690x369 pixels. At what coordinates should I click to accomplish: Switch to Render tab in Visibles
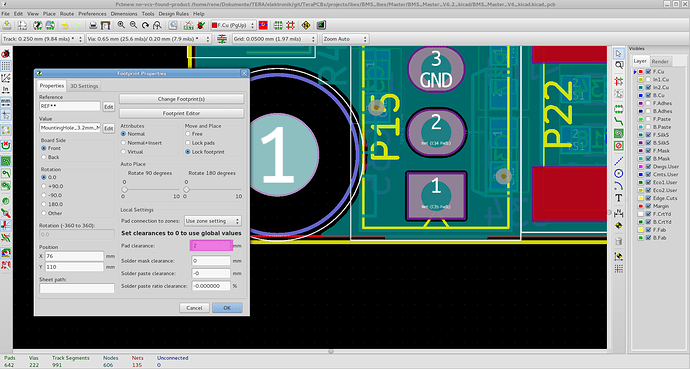click(660, 62)
